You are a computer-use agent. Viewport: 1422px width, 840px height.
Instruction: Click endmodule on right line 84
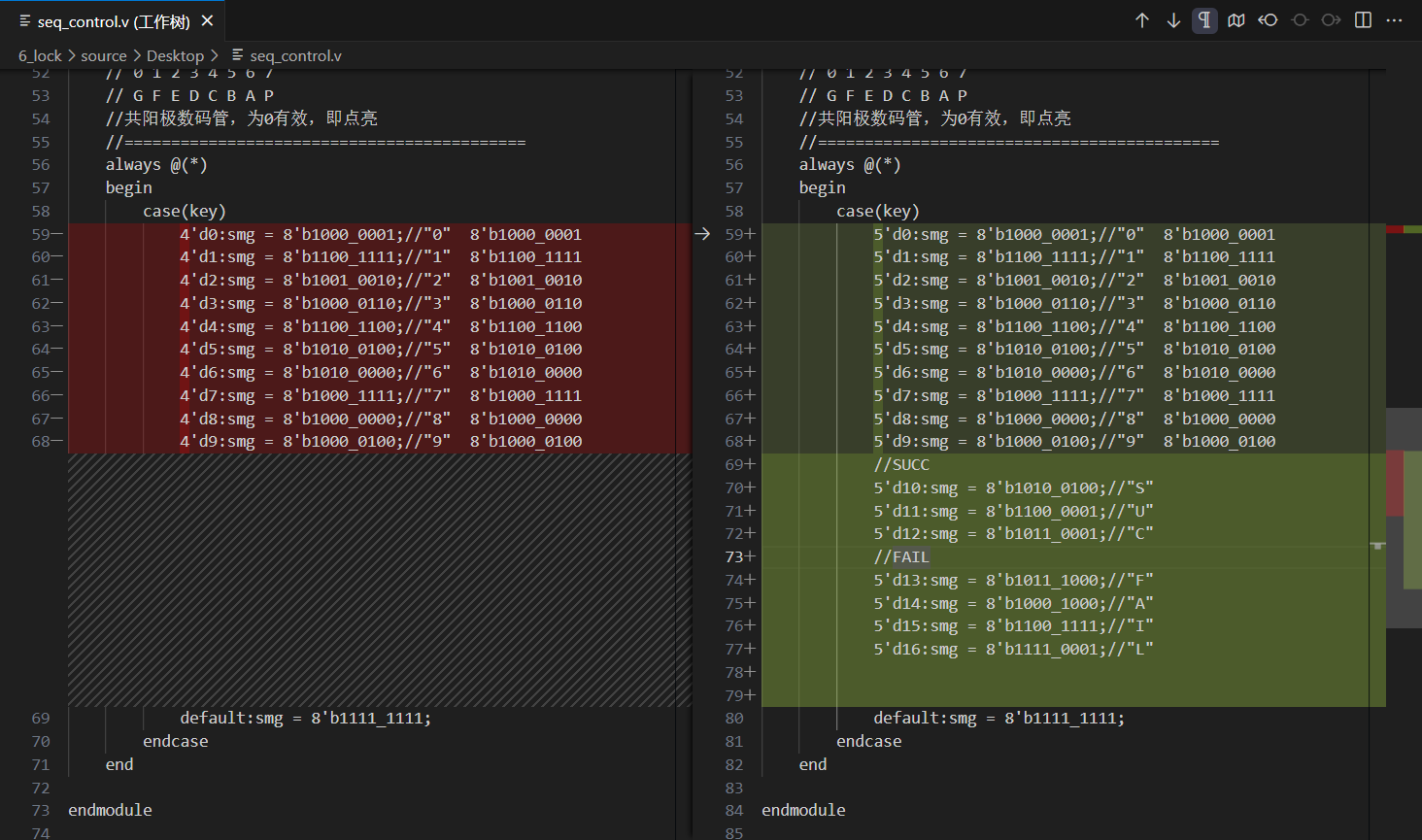point(803,810)
